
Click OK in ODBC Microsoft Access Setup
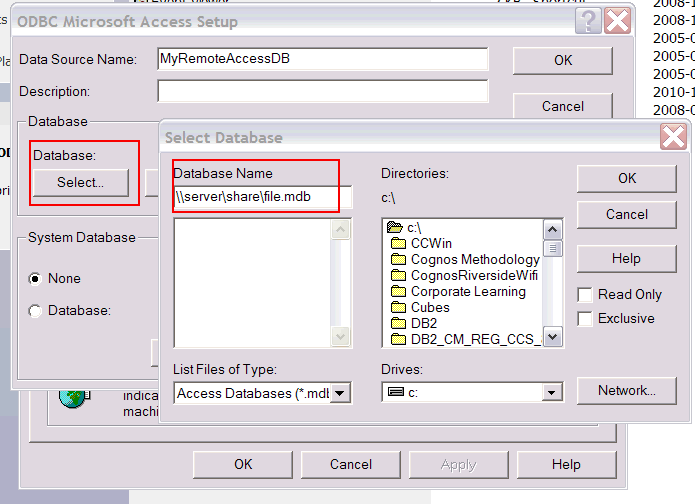point(563,60)
